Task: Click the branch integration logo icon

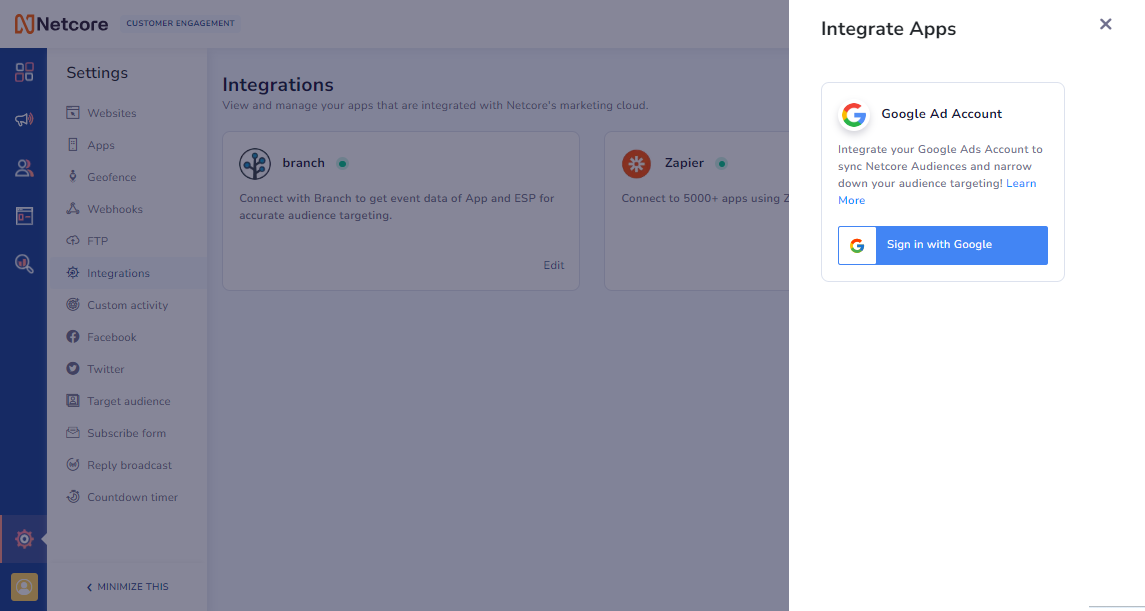Action: point(255,164)
